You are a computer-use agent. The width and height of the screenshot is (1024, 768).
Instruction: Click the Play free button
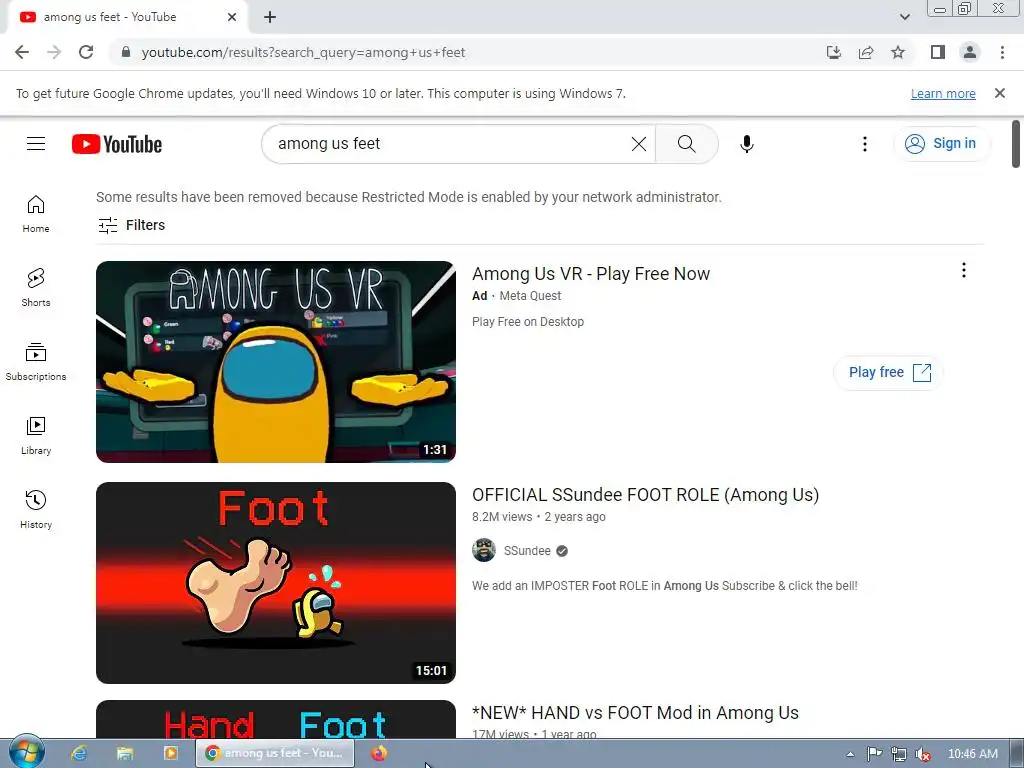pos(888,373)
